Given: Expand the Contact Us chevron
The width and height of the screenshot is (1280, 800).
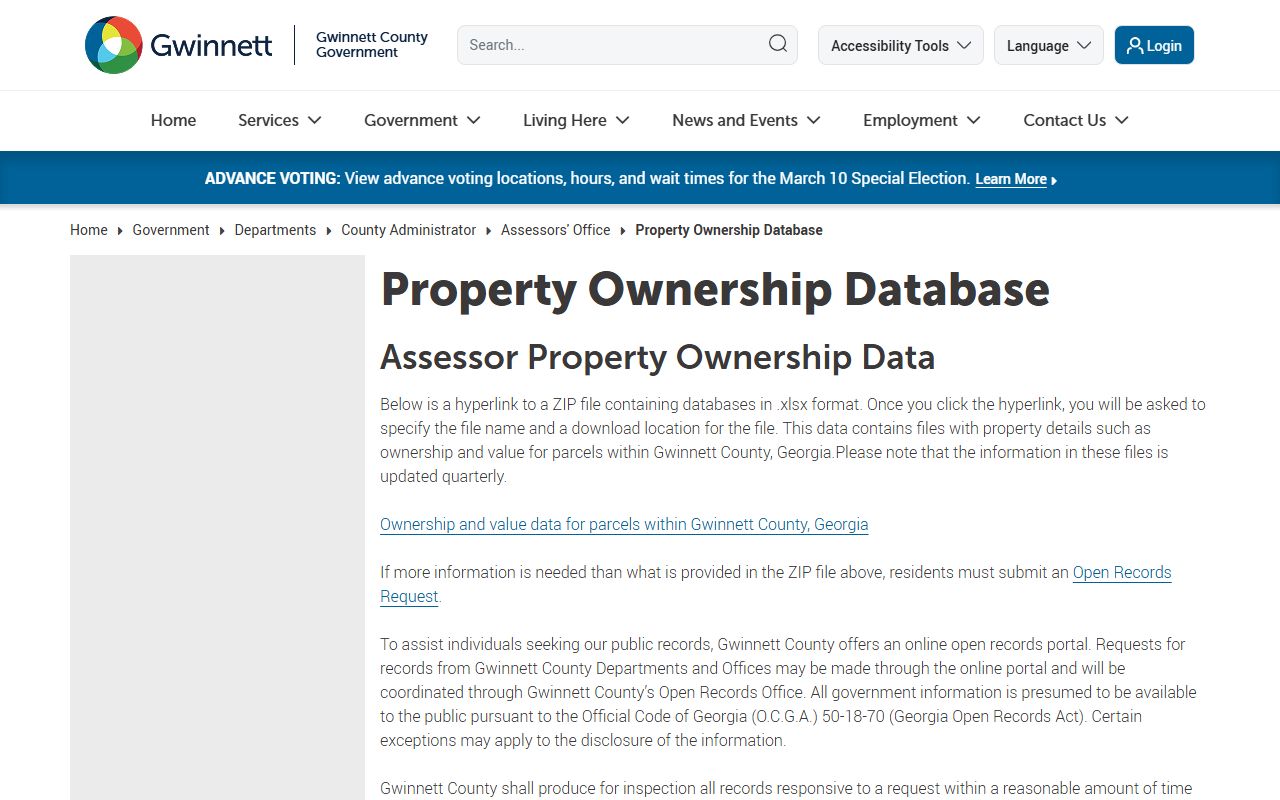Looking at the screenshot, I should click(1121, 120).
